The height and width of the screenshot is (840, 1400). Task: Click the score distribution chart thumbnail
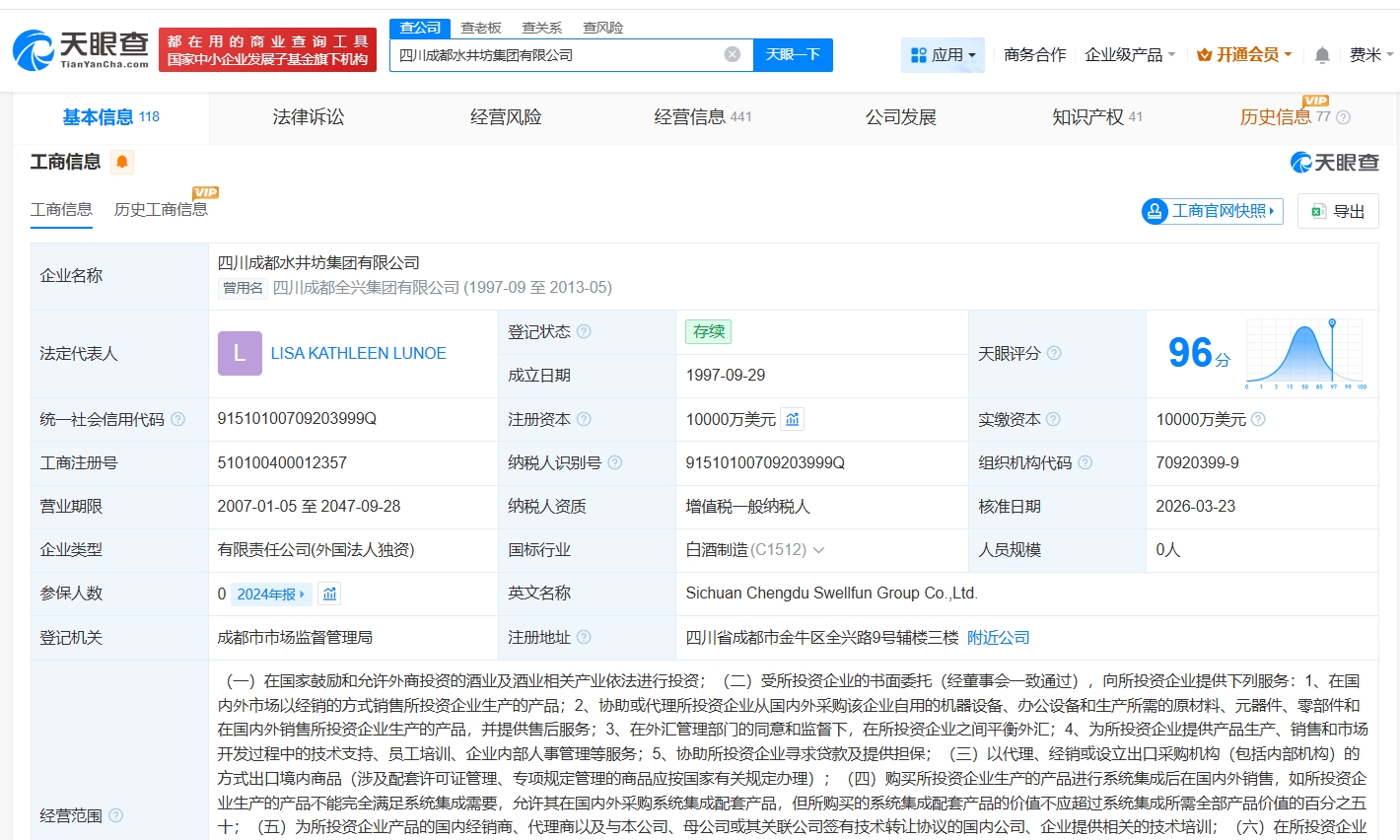pyautogui.click(x=1305, y=354)
